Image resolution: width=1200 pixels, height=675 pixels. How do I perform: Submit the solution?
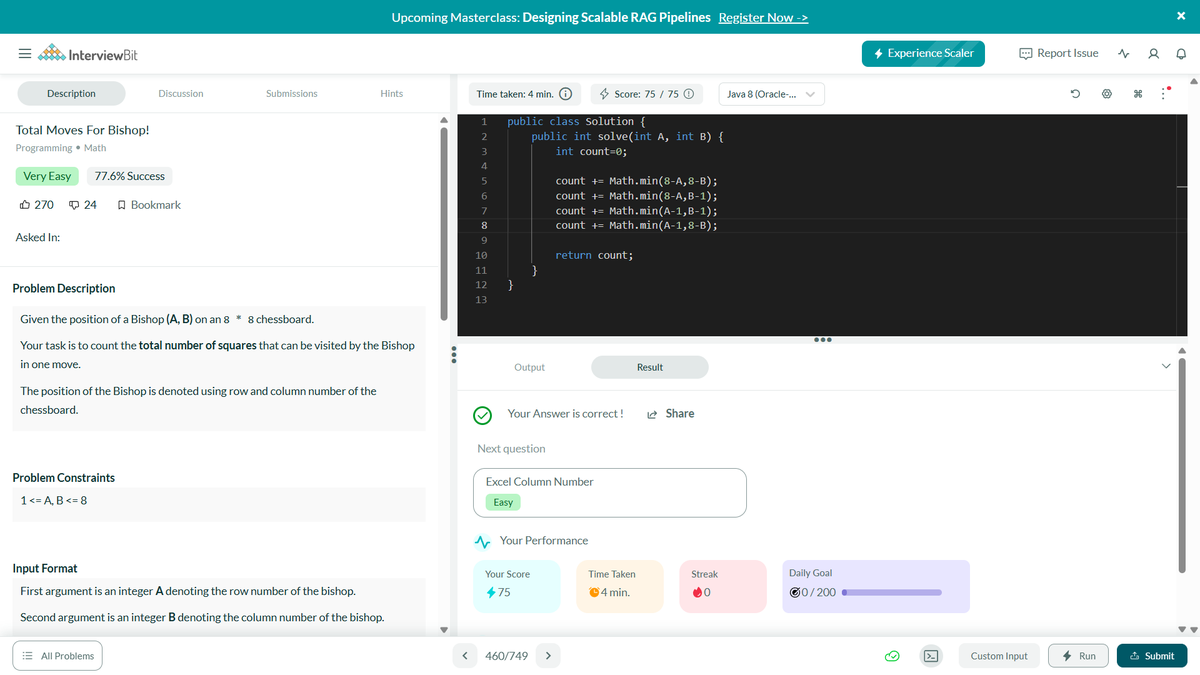(1152, 656)
